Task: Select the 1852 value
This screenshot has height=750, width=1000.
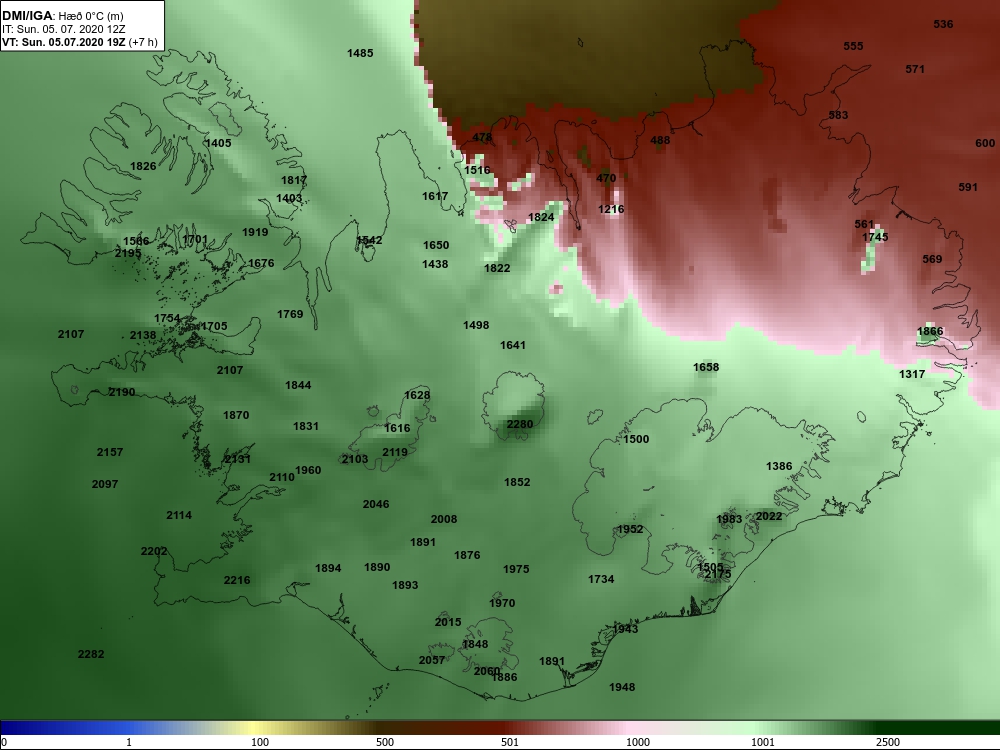Action: pyautogui.click(x=517, y=482)
